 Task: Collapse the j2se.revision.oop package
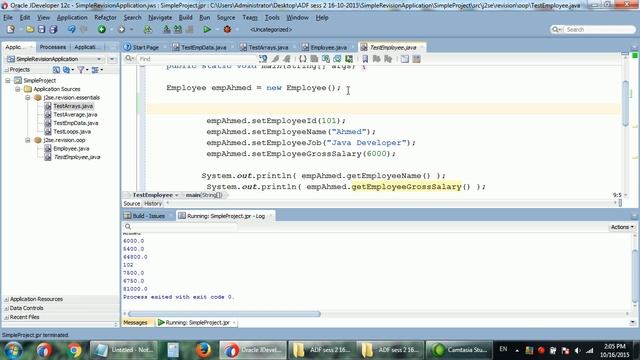28,140
